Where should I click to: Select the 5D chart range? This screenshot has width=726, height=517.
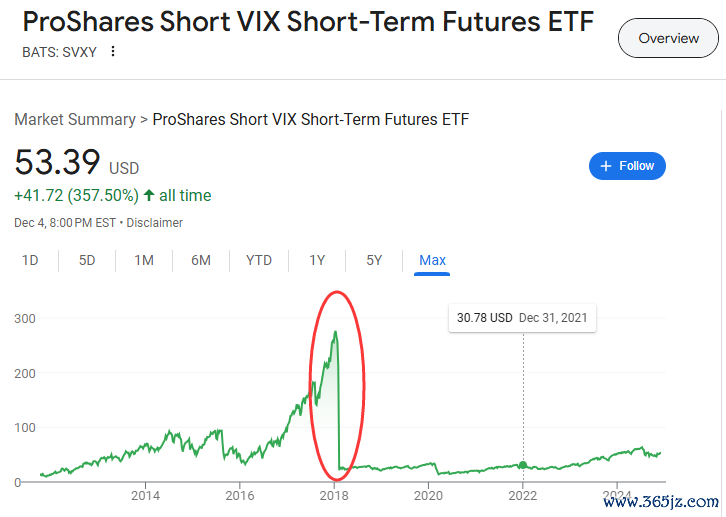click(x=87, y=260)
